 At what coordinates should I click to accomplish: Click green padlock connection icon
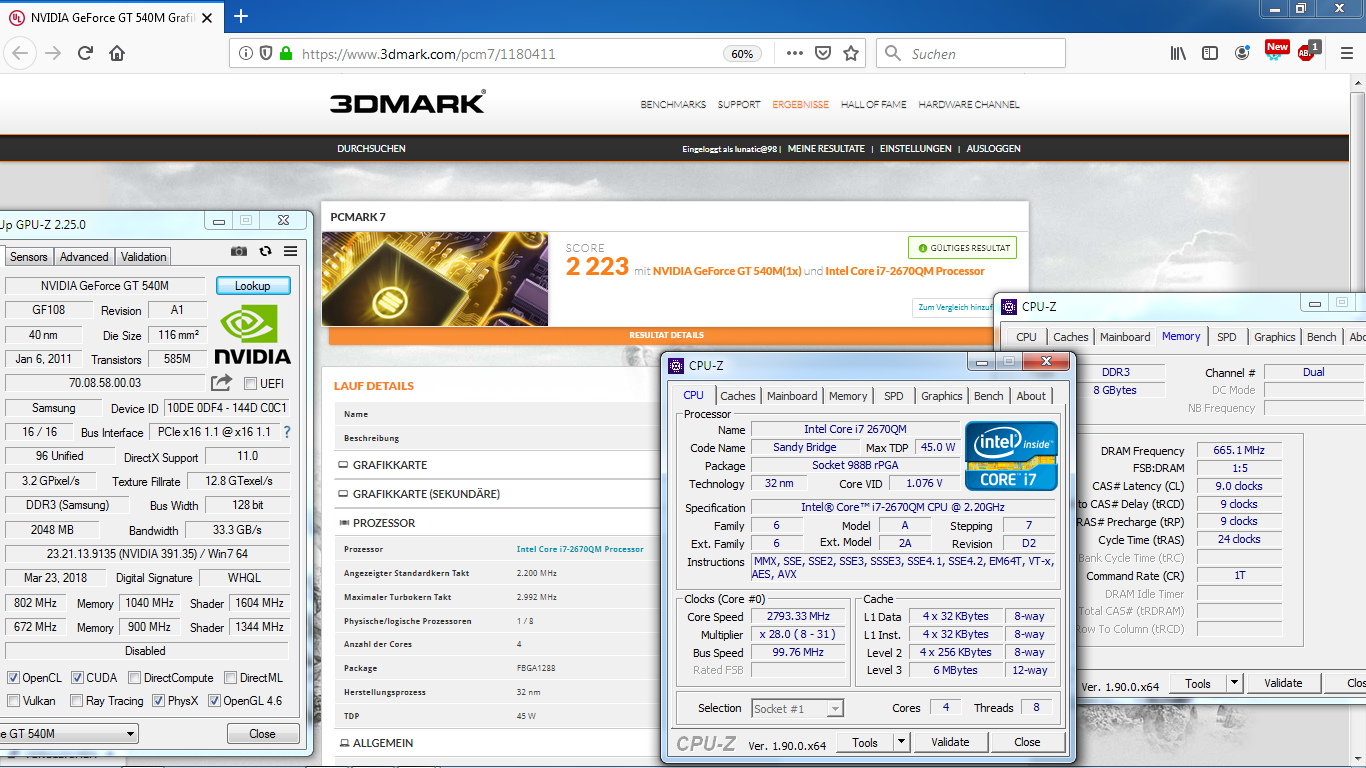286,54
